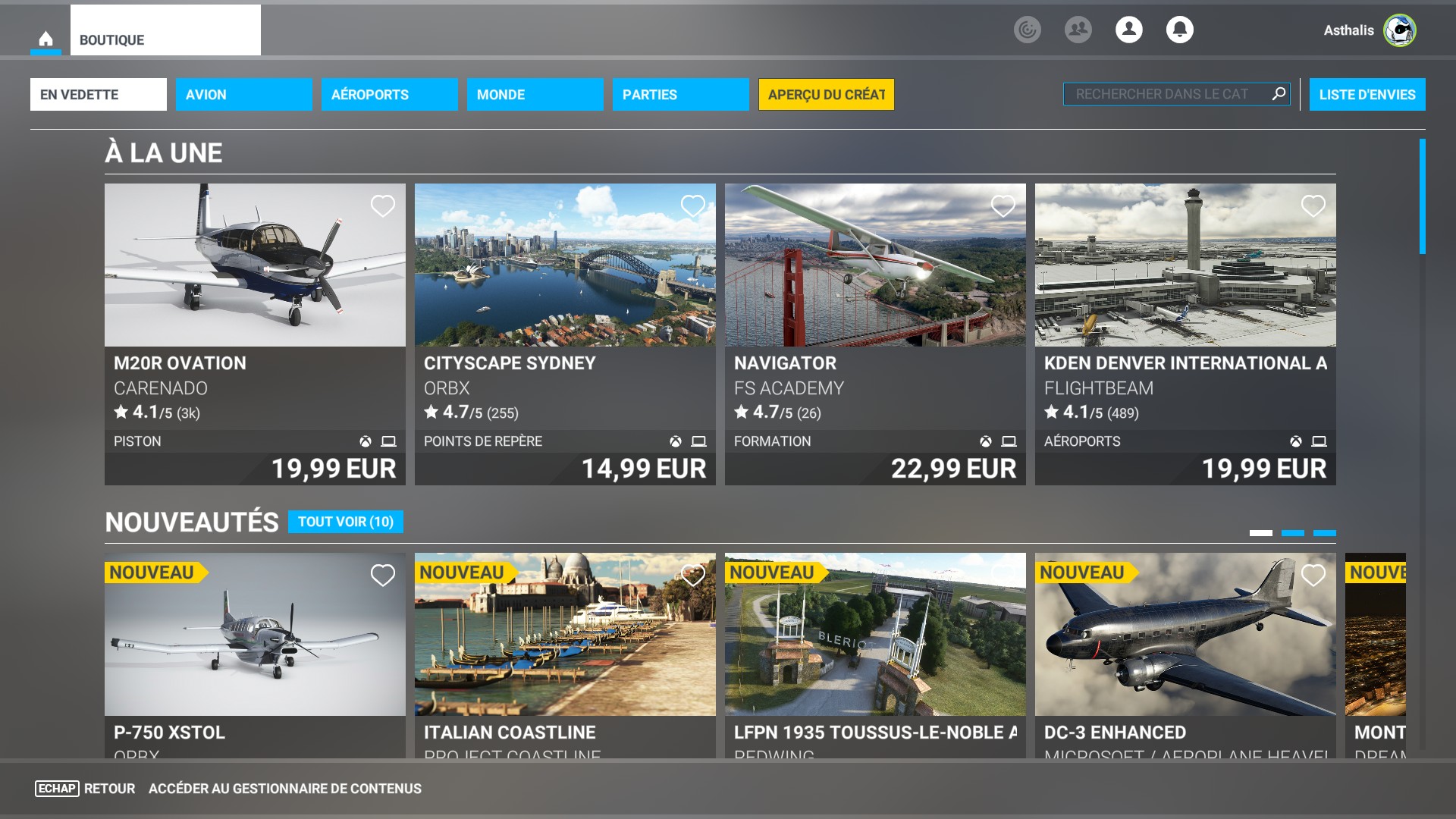Click the second Nouveautés carousel page indicator
Viewport: 1456px width, 819px height.
pos(1292,533)
